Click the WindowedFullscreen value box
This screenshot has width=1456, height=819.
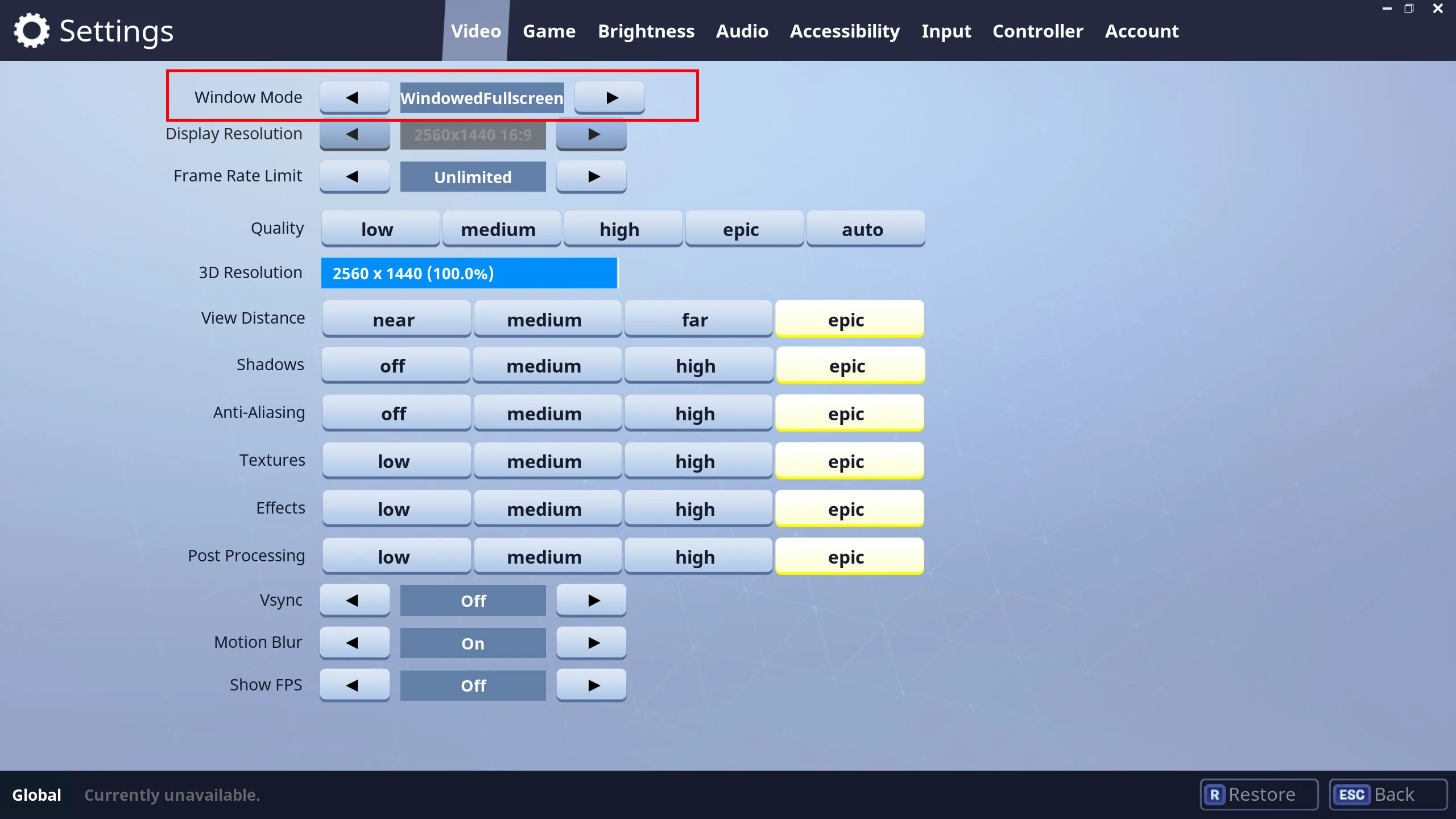point(481,98)
